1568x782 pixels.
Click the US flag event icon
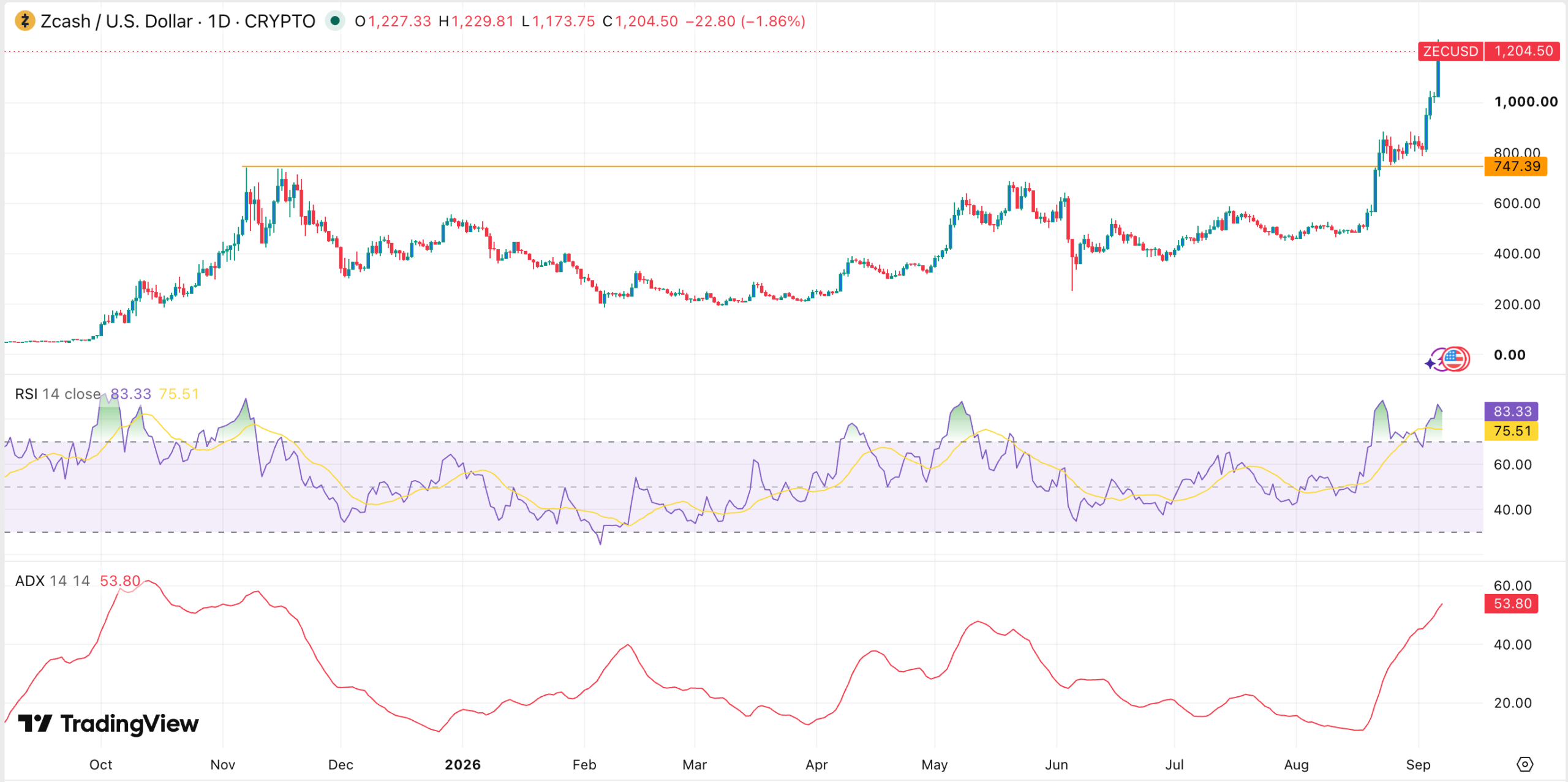[1455, 359]
